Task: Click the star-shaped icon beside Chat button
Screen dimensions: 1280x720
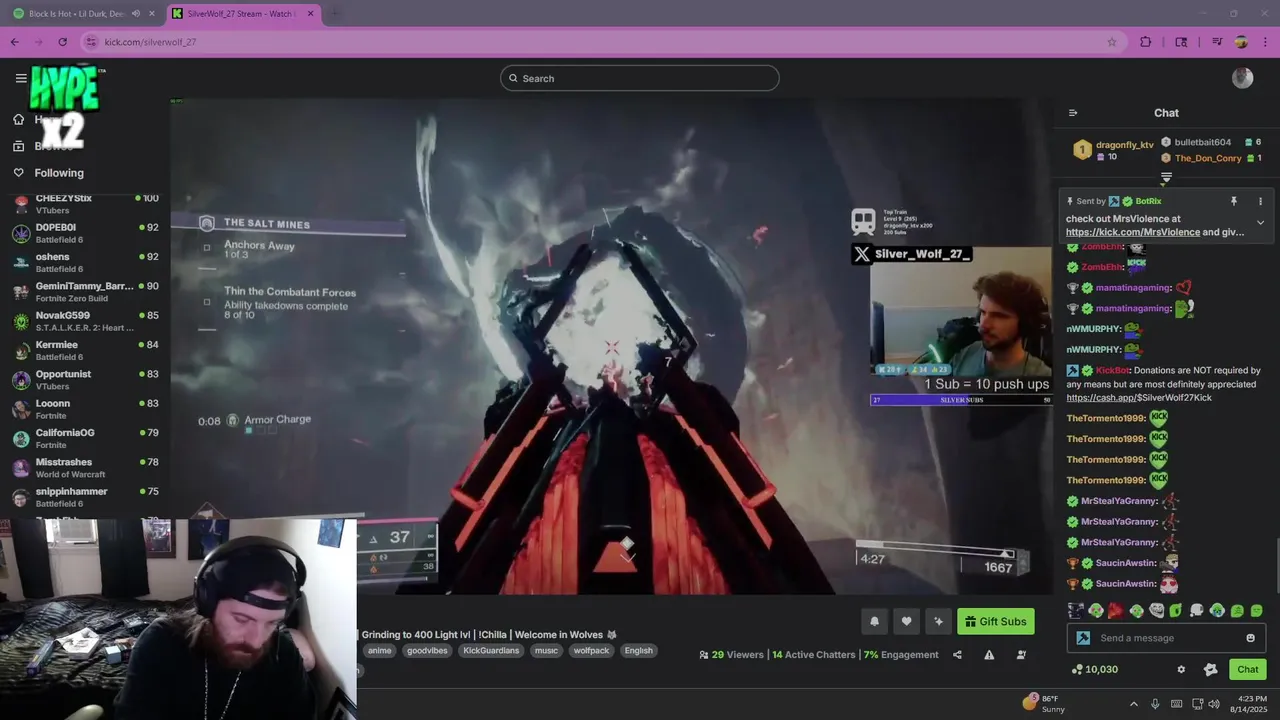Action: [1210, 670]
